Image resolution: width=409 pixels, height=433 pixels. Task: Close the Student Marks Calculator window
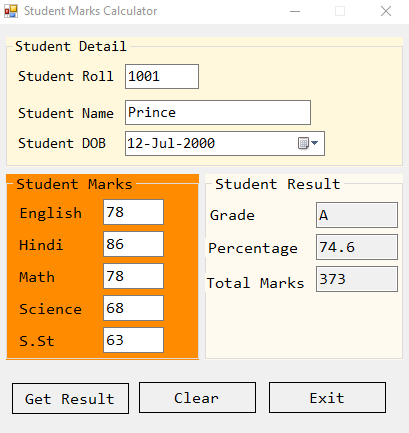[x=386, y=11]
